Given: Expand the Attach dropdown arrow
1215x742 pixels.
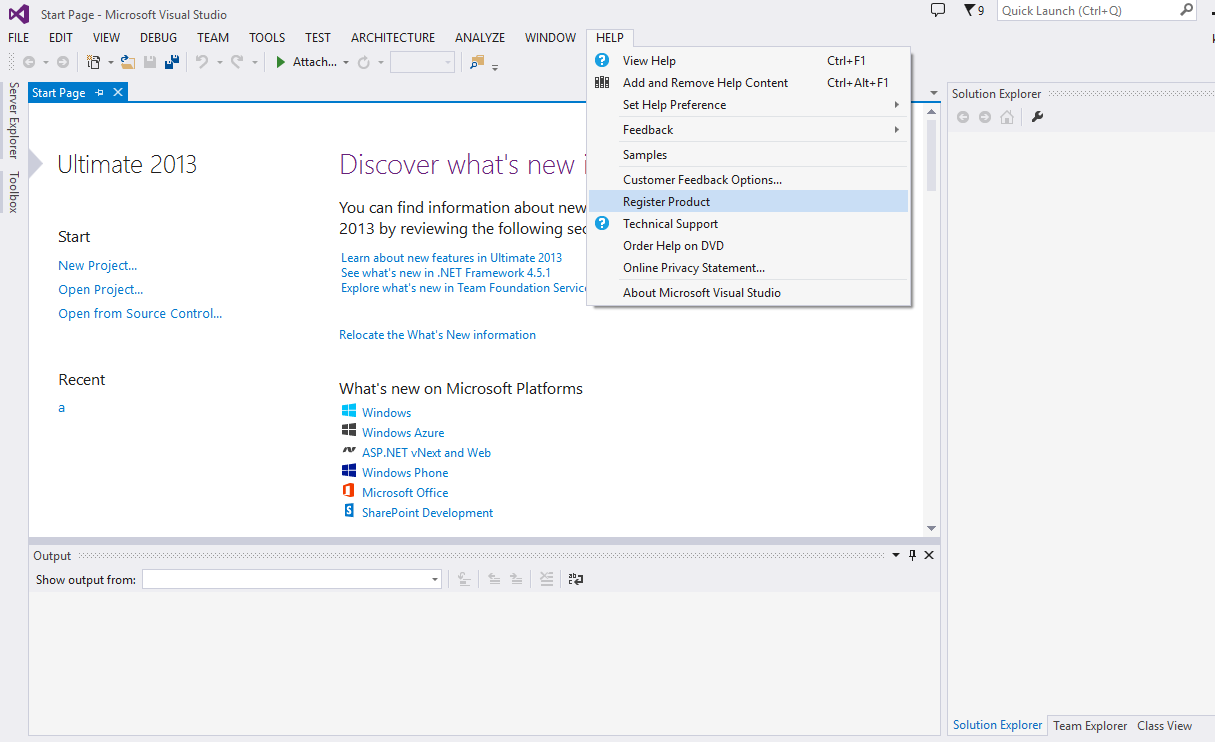Looking at the screenshot, I should tap(346, 62).
